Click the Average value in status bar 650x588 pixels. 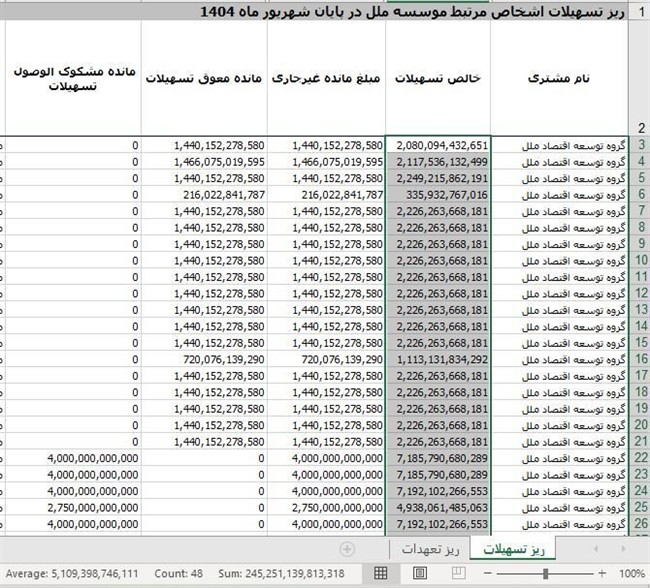(71, 574)
